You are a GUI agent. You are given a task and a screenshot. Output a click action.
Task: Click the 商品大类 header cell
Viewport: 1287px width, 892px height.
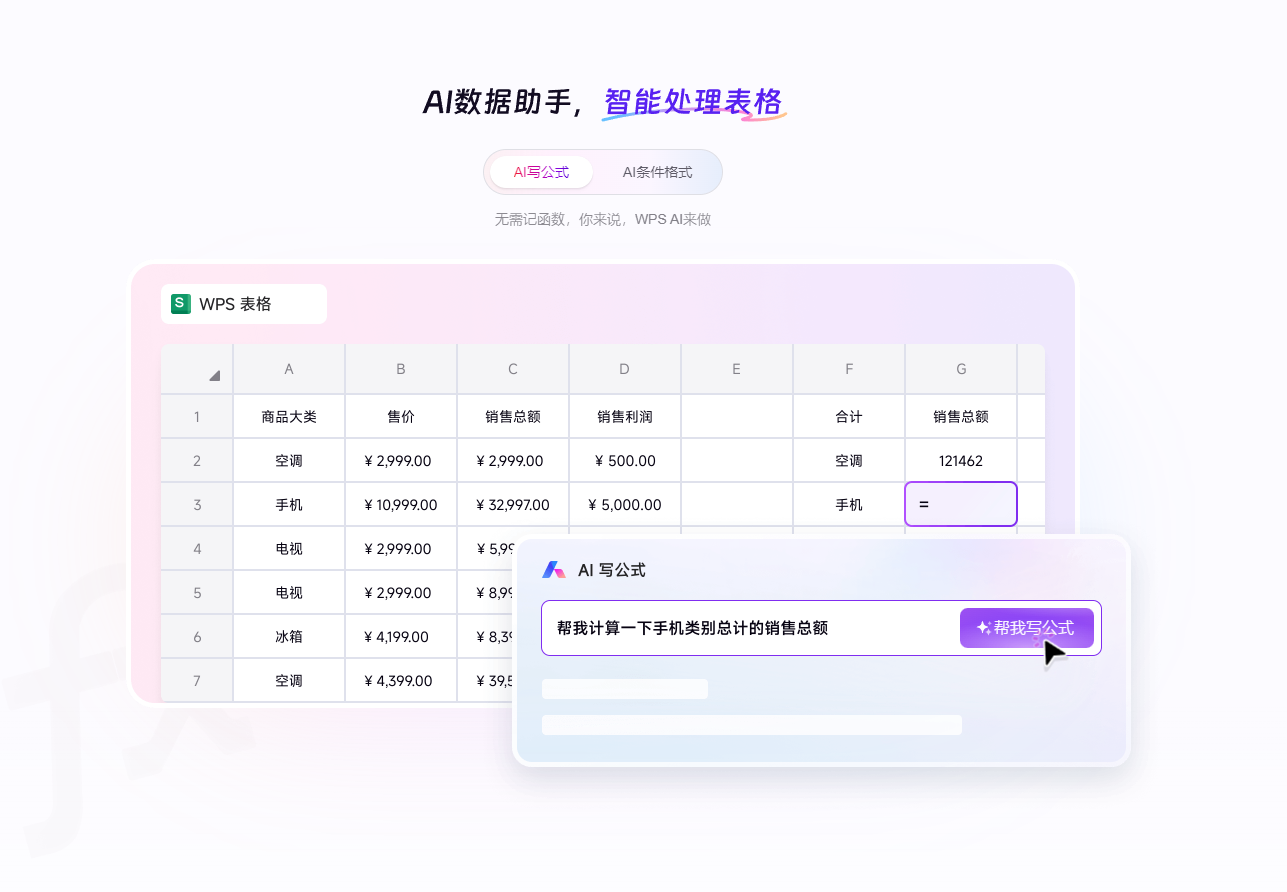(x=289, y=417)
